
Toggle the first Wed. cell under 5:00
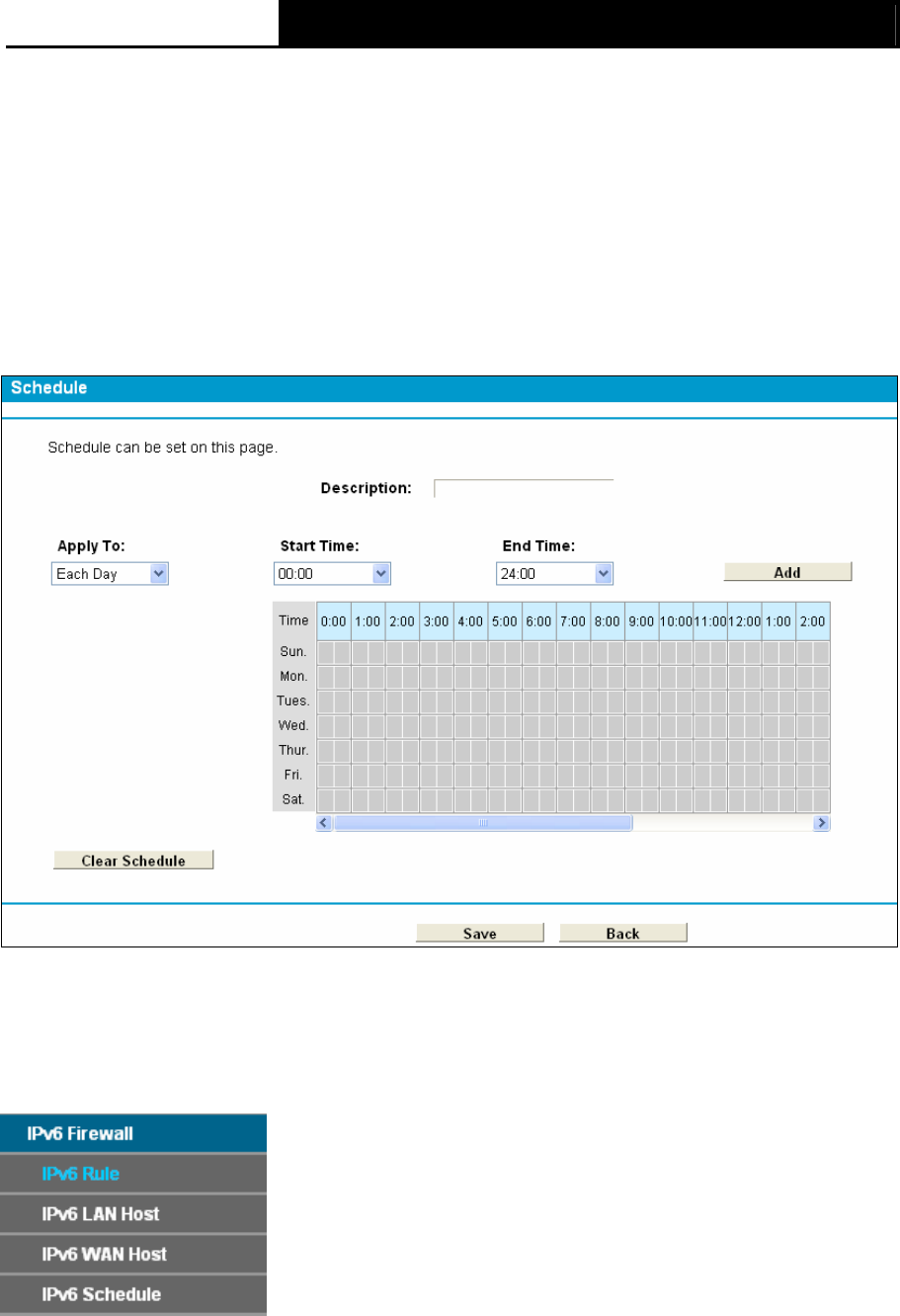pos(497,726)
